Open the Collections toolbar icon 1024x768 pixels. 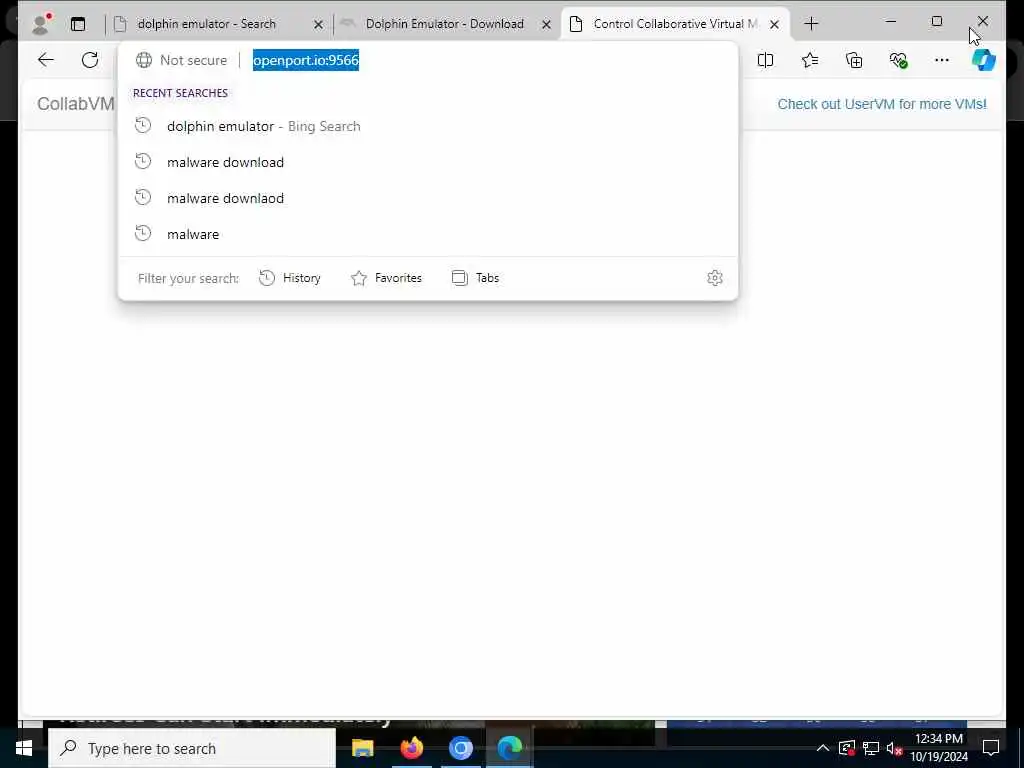854,60
